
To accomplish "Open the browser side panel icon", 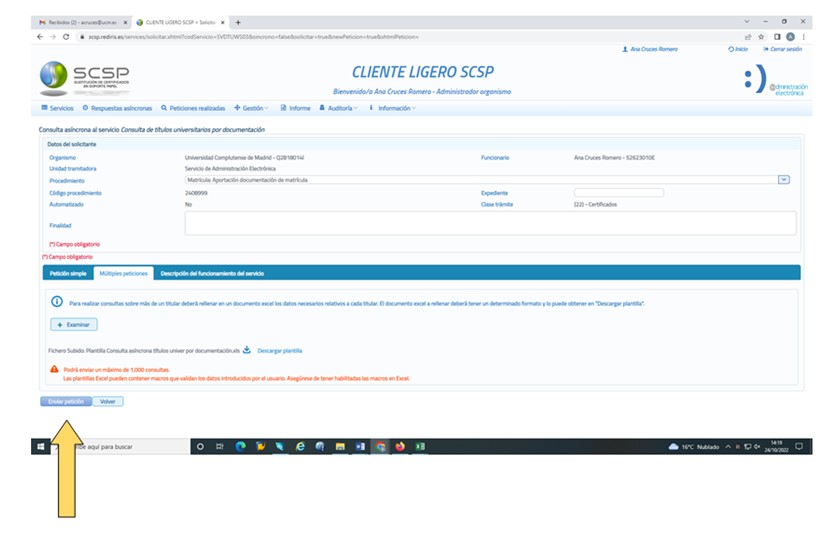I will [x=777, y=37].
